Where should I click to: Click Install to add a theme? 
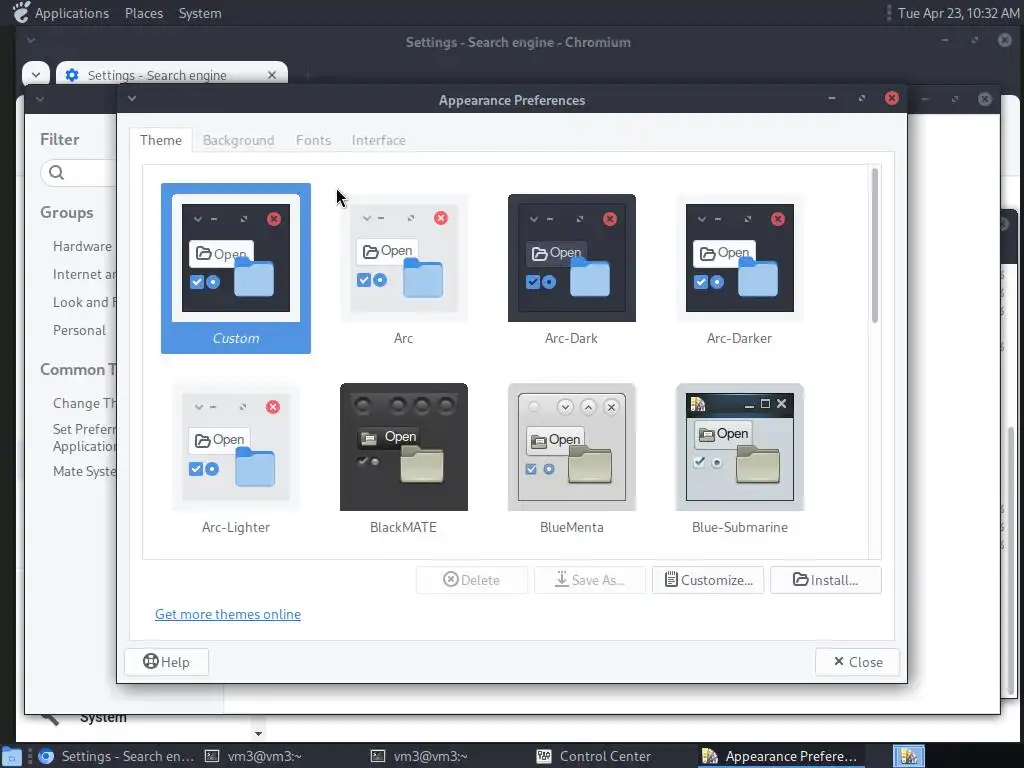826,580
